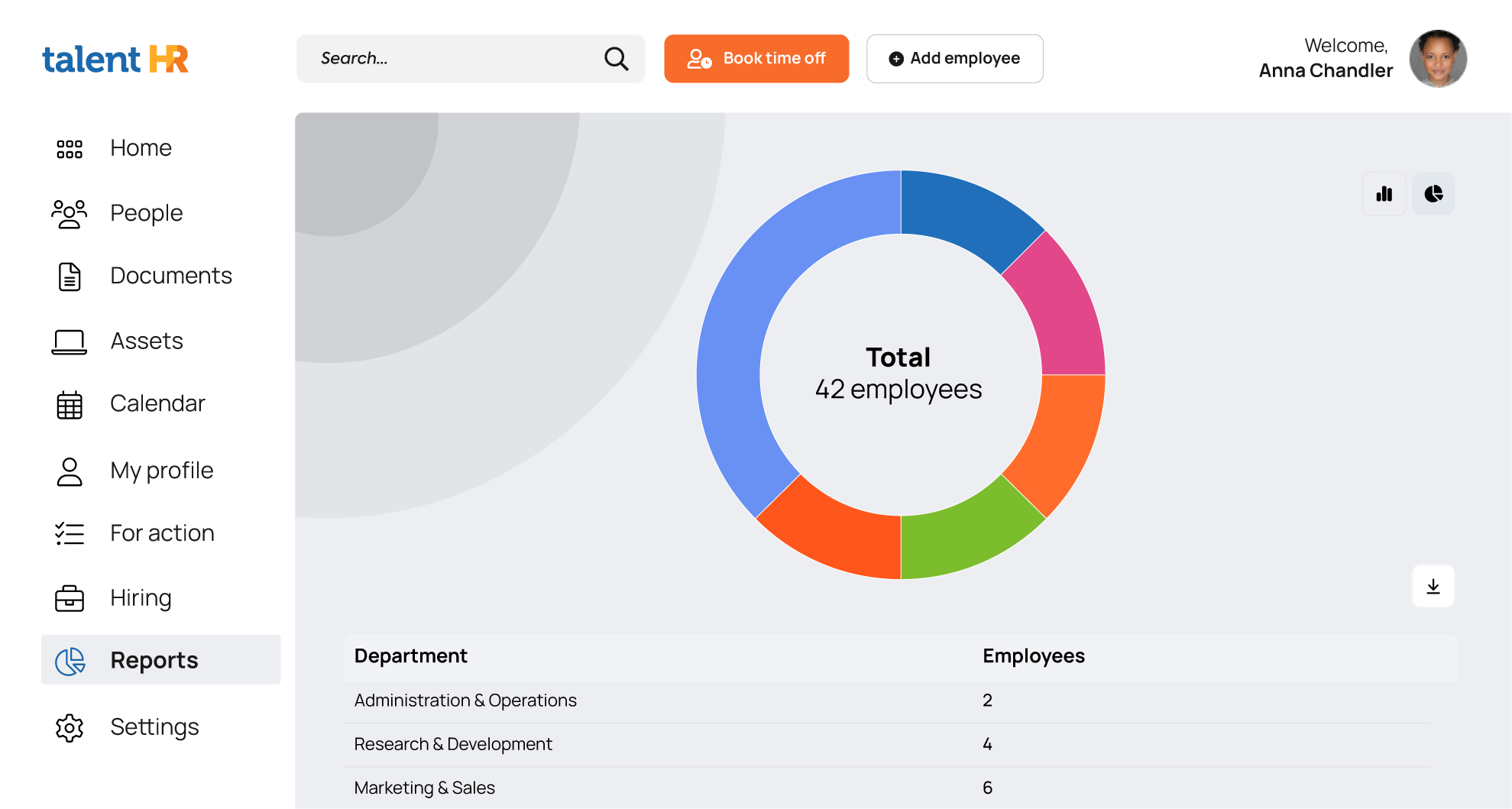Screen dimensions: 1512x809
Task: Open Home from the sidebar
Action: click(141, 148)
